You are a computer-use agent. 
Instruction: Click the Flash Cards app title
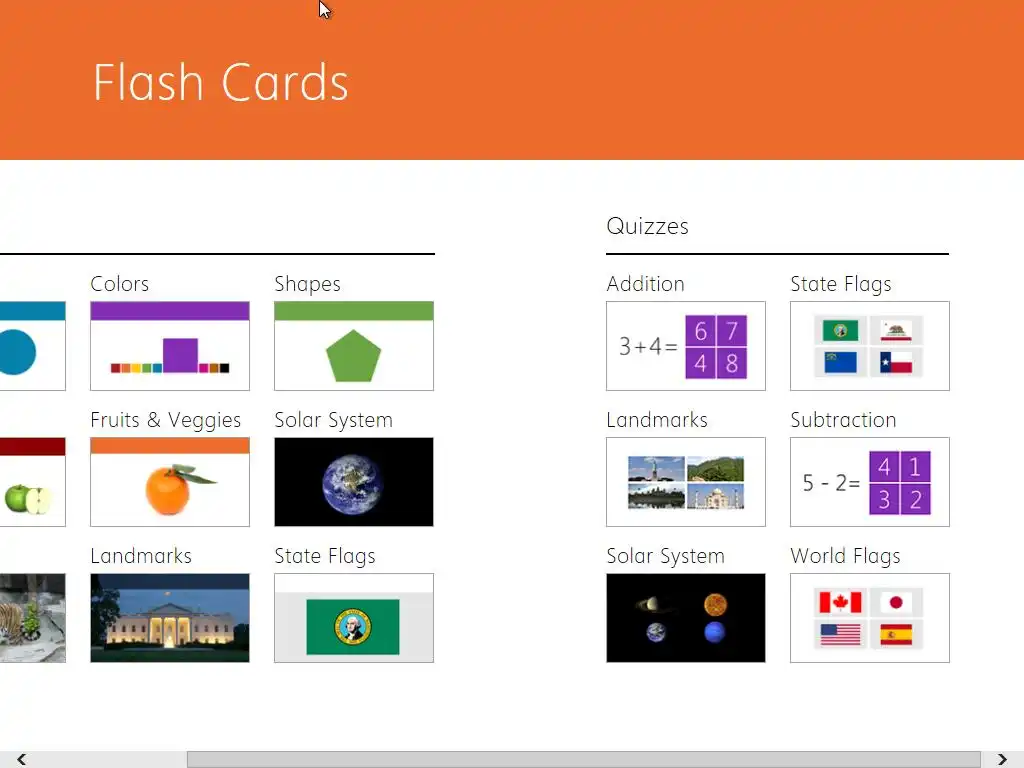click(x=221, y=82)
